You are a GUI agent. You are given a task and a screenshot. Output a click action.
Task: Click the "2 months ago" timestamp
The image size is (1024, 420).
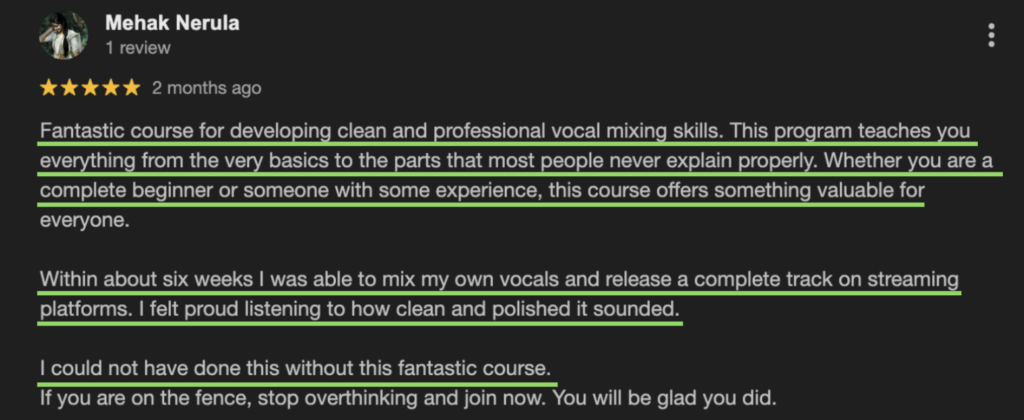(x=206, y=88)
